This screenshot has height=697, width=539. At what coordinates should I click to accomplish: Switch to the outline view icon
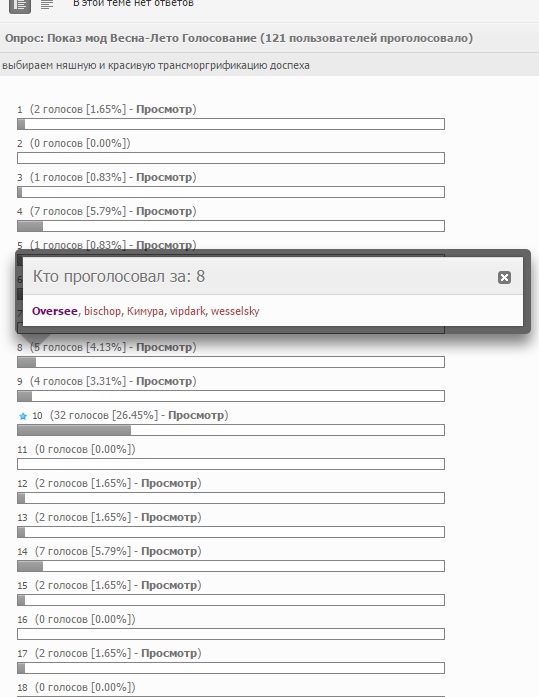point(47,4)
